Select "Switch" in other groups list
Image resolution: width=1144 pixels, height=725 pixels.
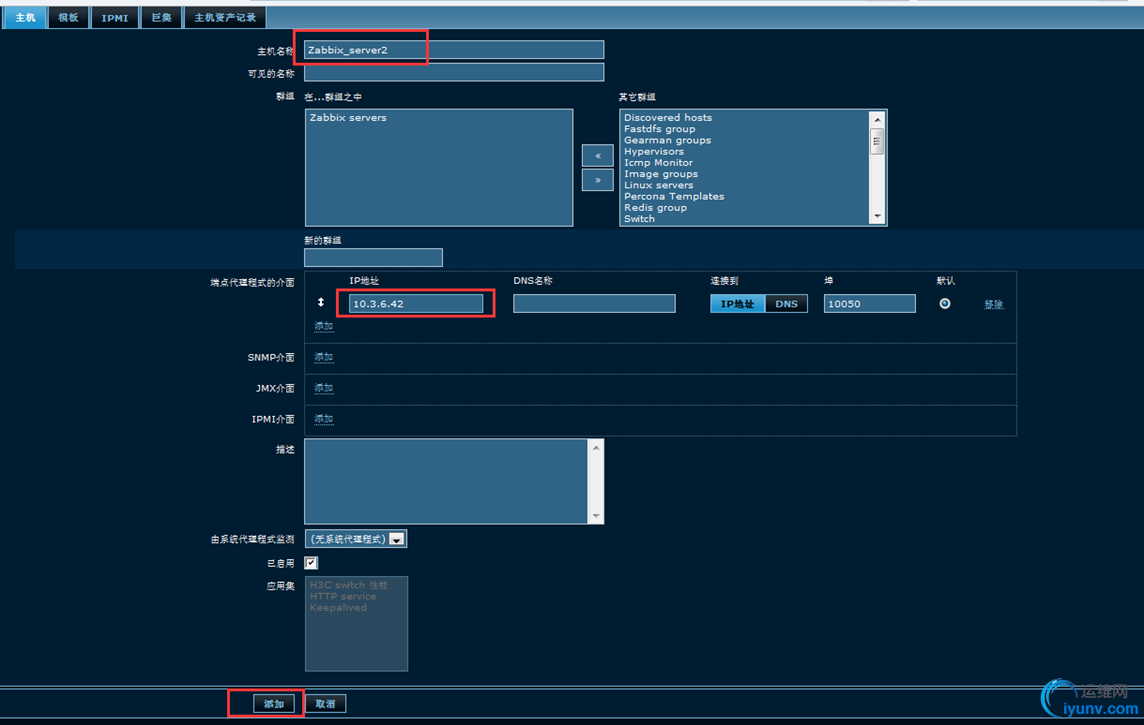click(639, 219)
